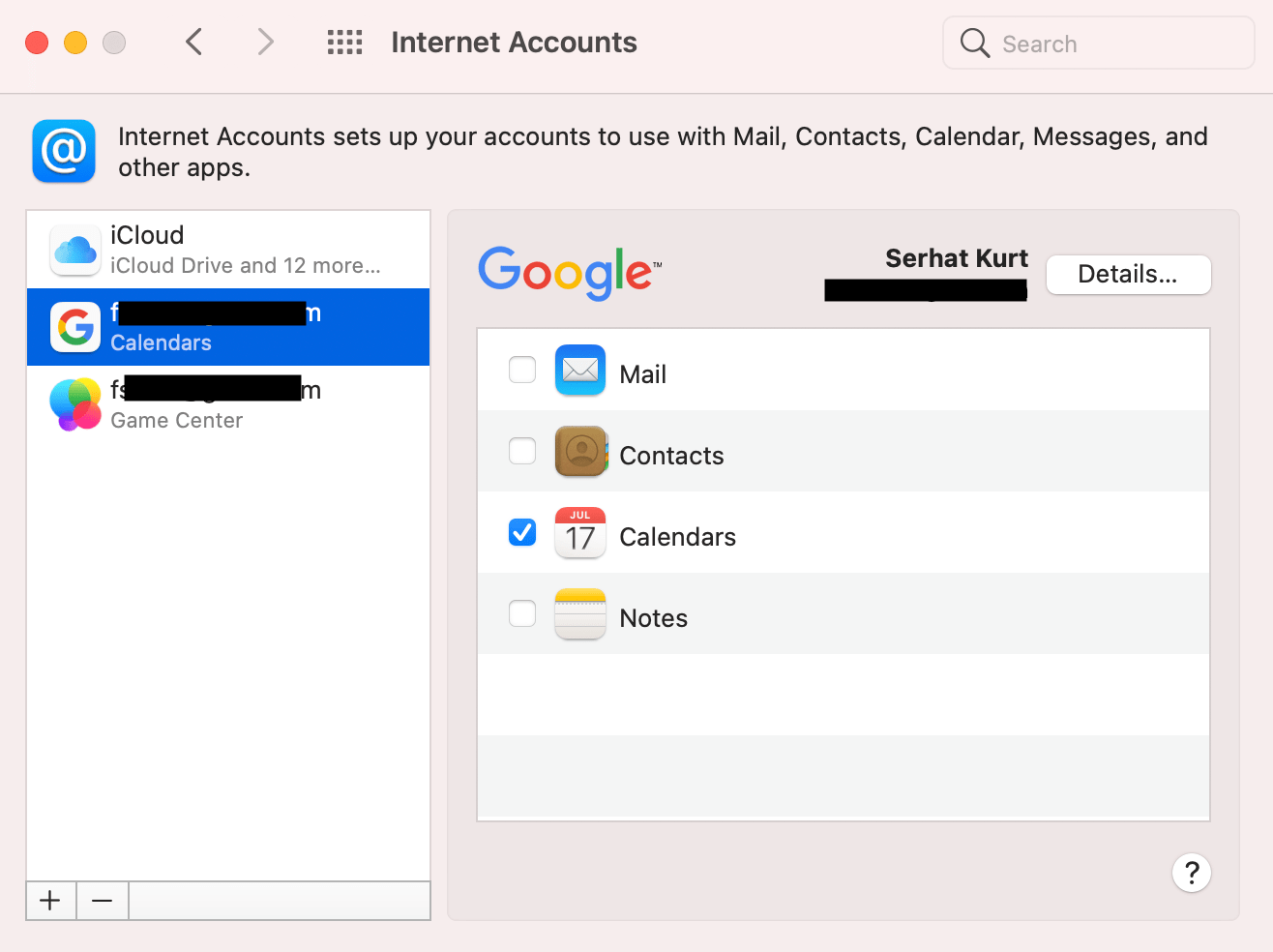This screenshot has width=1273, height=952.
Task: Go back with the left chevron
Action: click(x=194, y=43)
